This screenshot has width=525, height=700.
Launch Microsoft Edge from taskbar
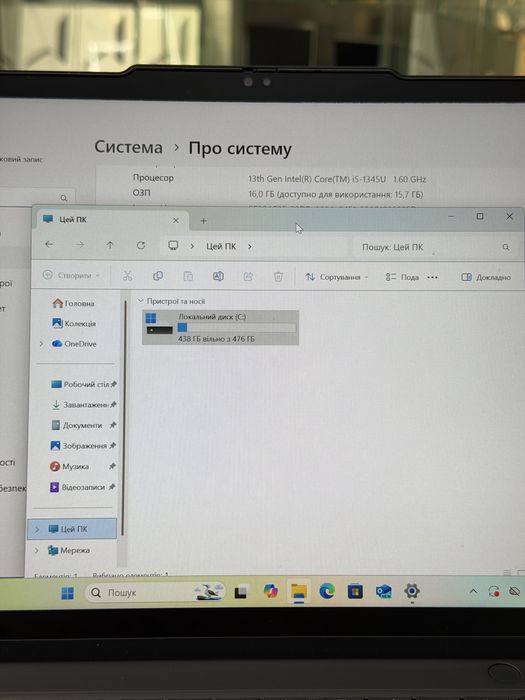[327, 592]
